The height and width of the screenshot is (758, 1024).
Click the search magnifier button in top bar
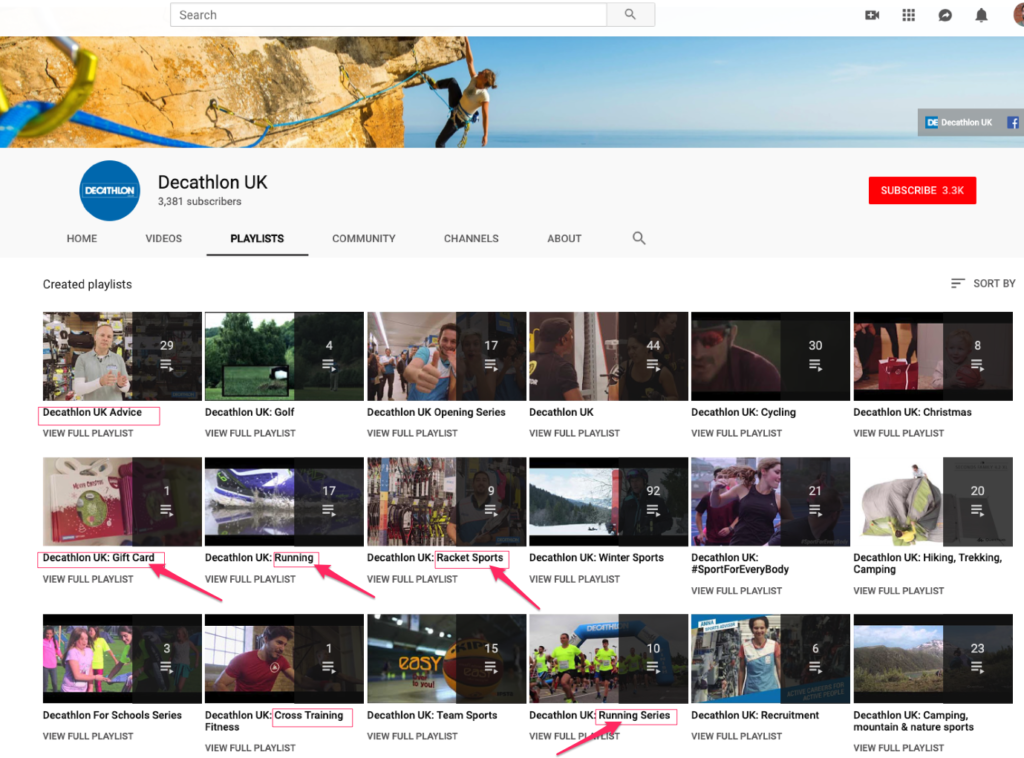pyautogui.click(x=630, y=14)
